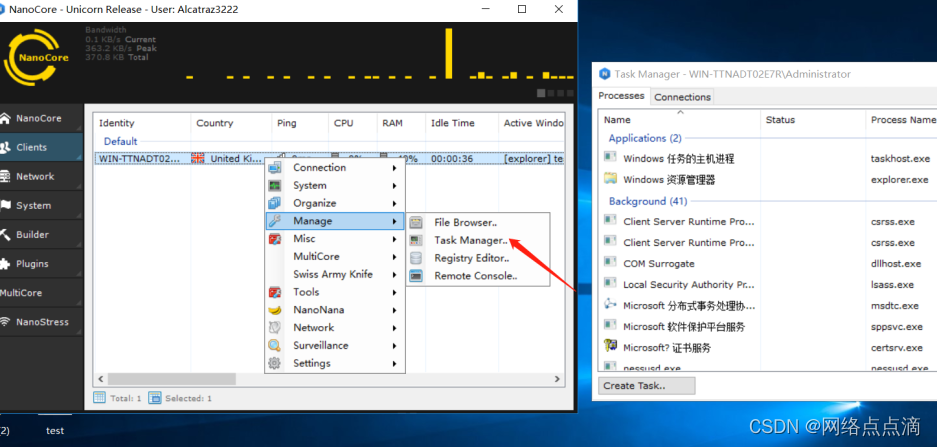The width and height of the screenshot is (937, 447).
Task: Click the msdtc process icon in Task Manager
Action: (610, 304)
